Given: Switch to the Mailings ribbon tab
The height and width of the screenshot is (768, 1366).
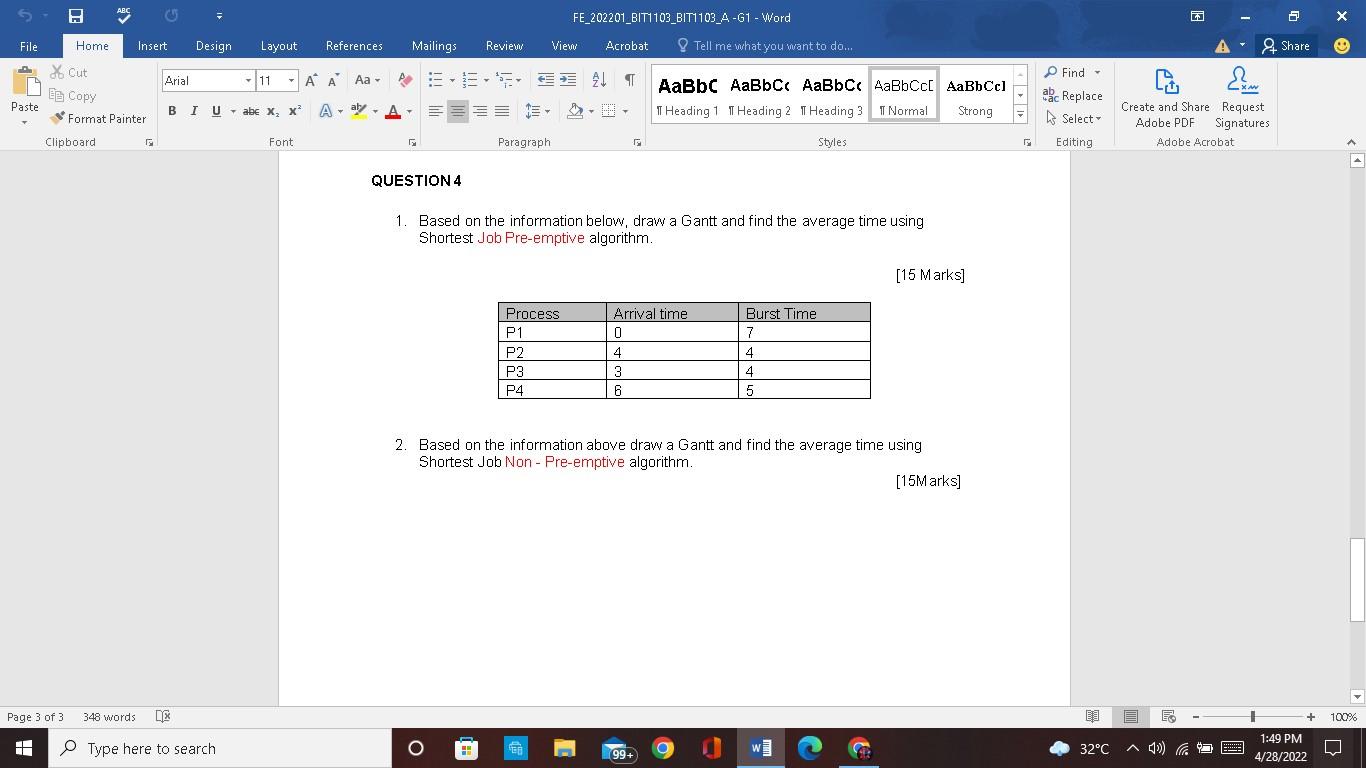Looking at the screenshot, I should click(x=433, y=45).
